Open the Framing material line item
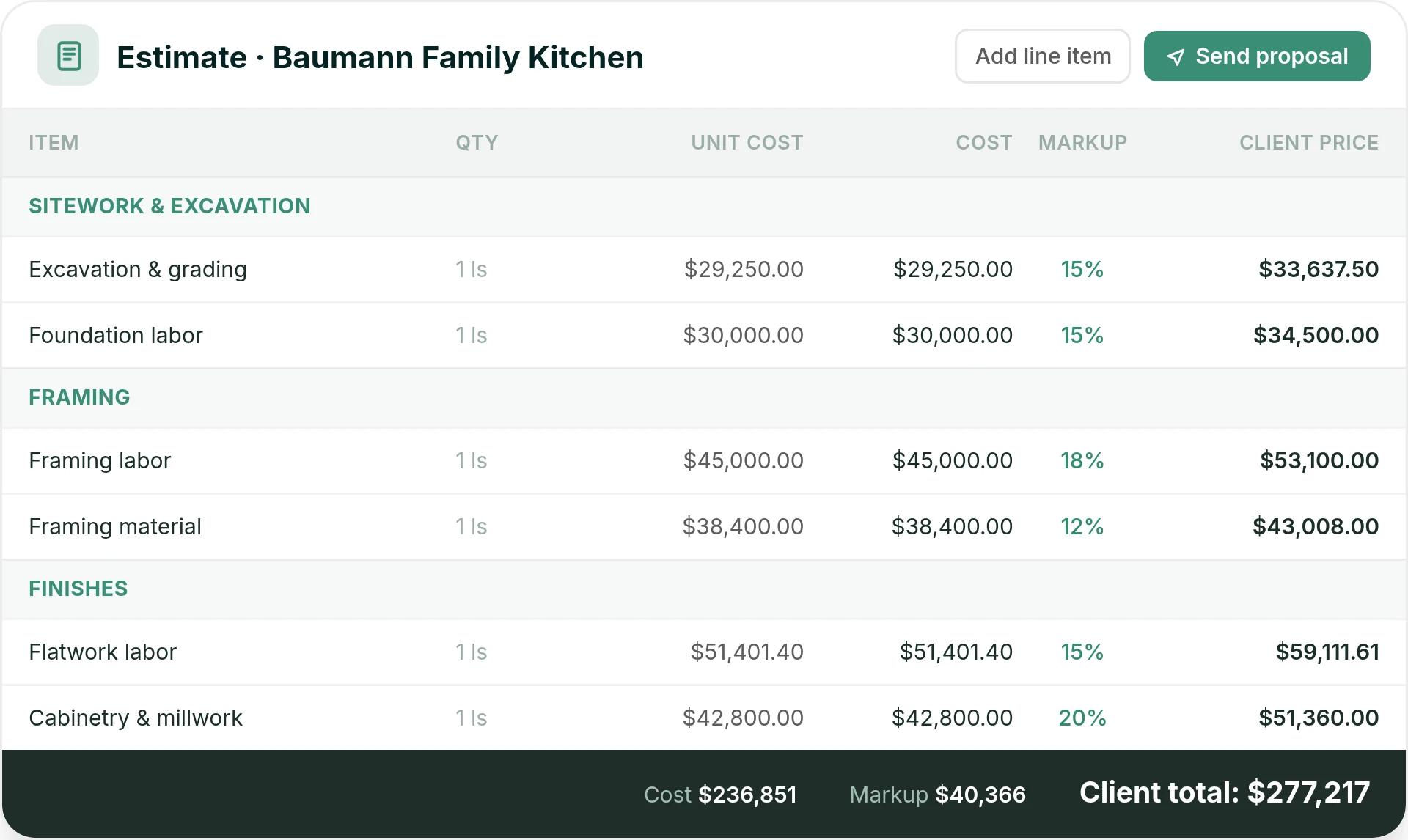 pos(704,526)
